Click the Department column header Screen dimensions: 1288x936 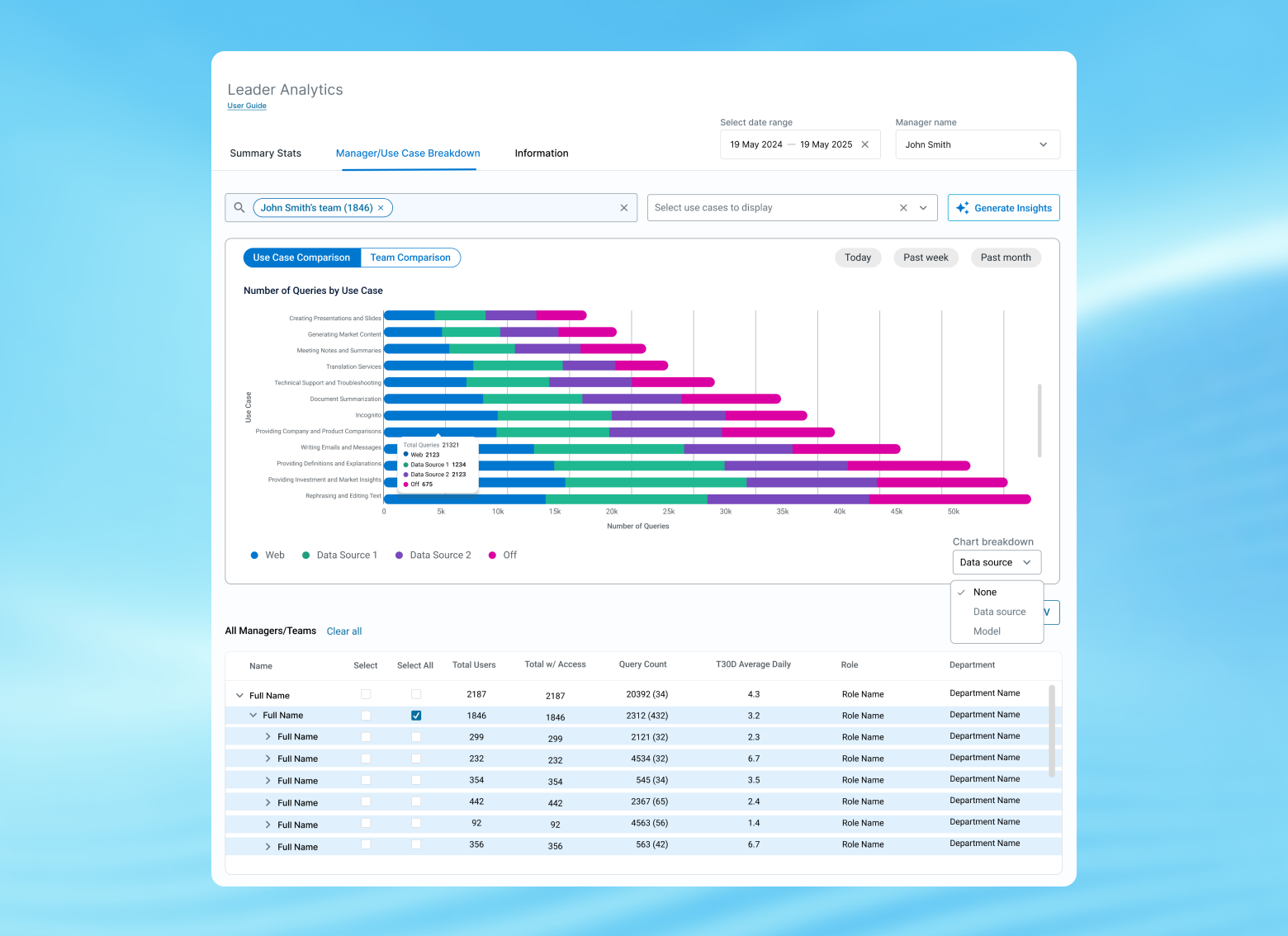pyautogui.click(x=972, y=665)
